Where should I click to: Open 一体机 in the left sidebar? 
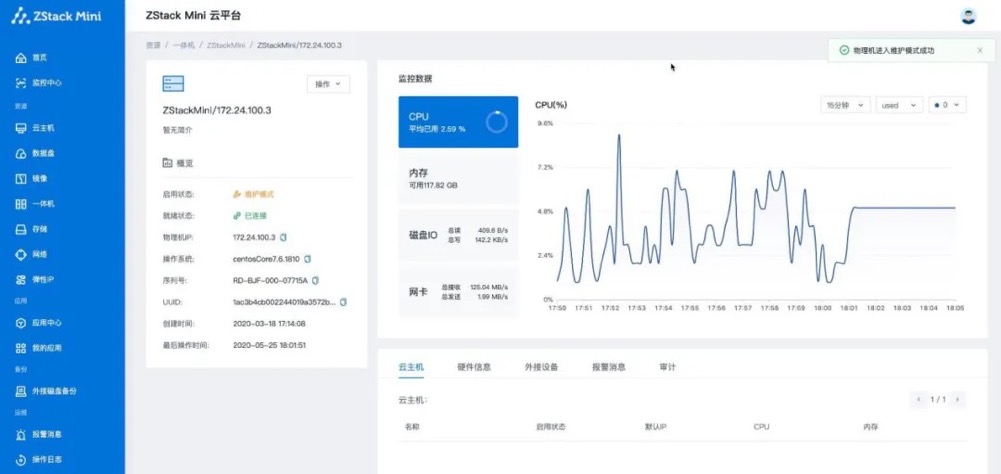click(35, 204)
